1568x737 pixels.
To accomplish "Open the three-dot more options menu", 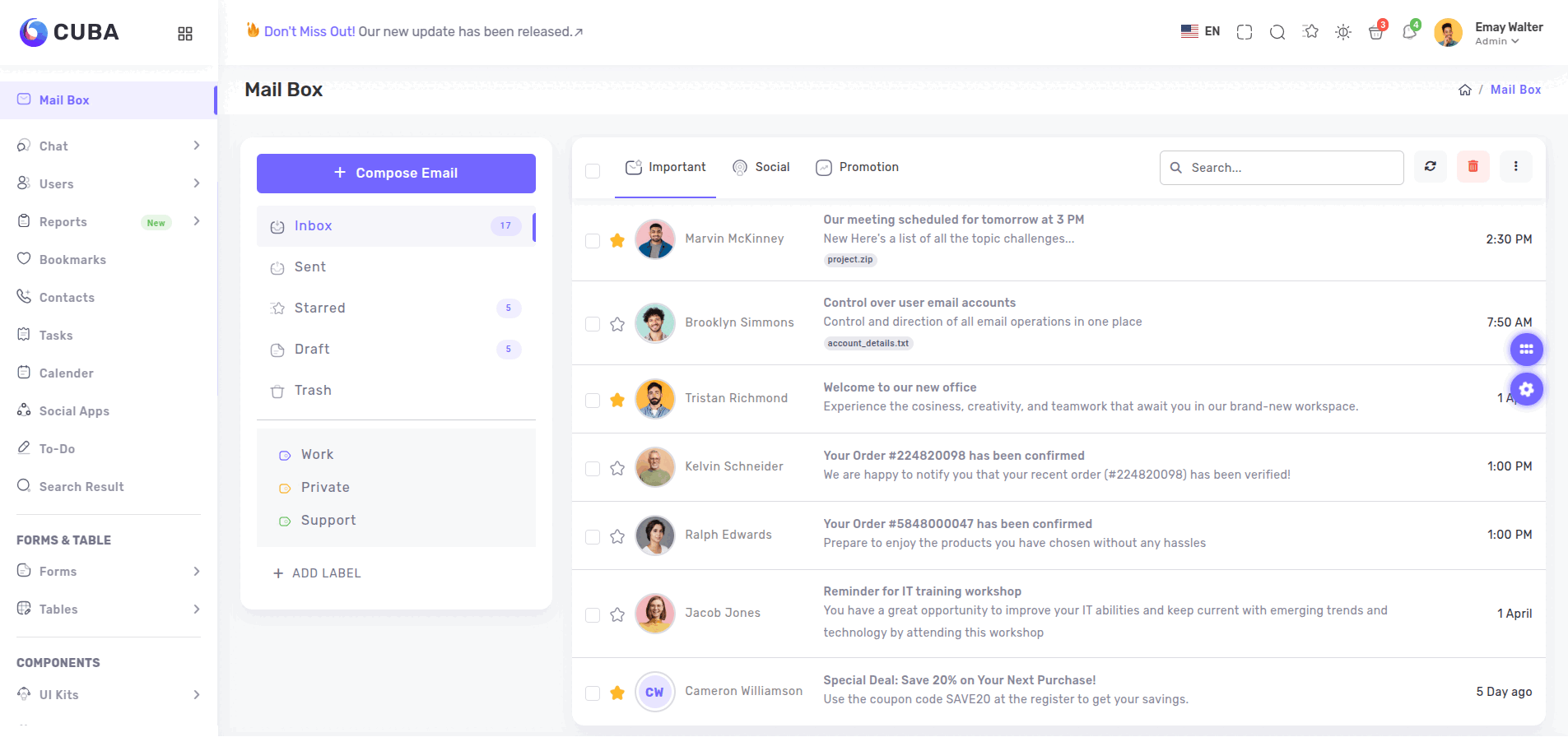I will pyautogui.click(x=1515, y=167).
